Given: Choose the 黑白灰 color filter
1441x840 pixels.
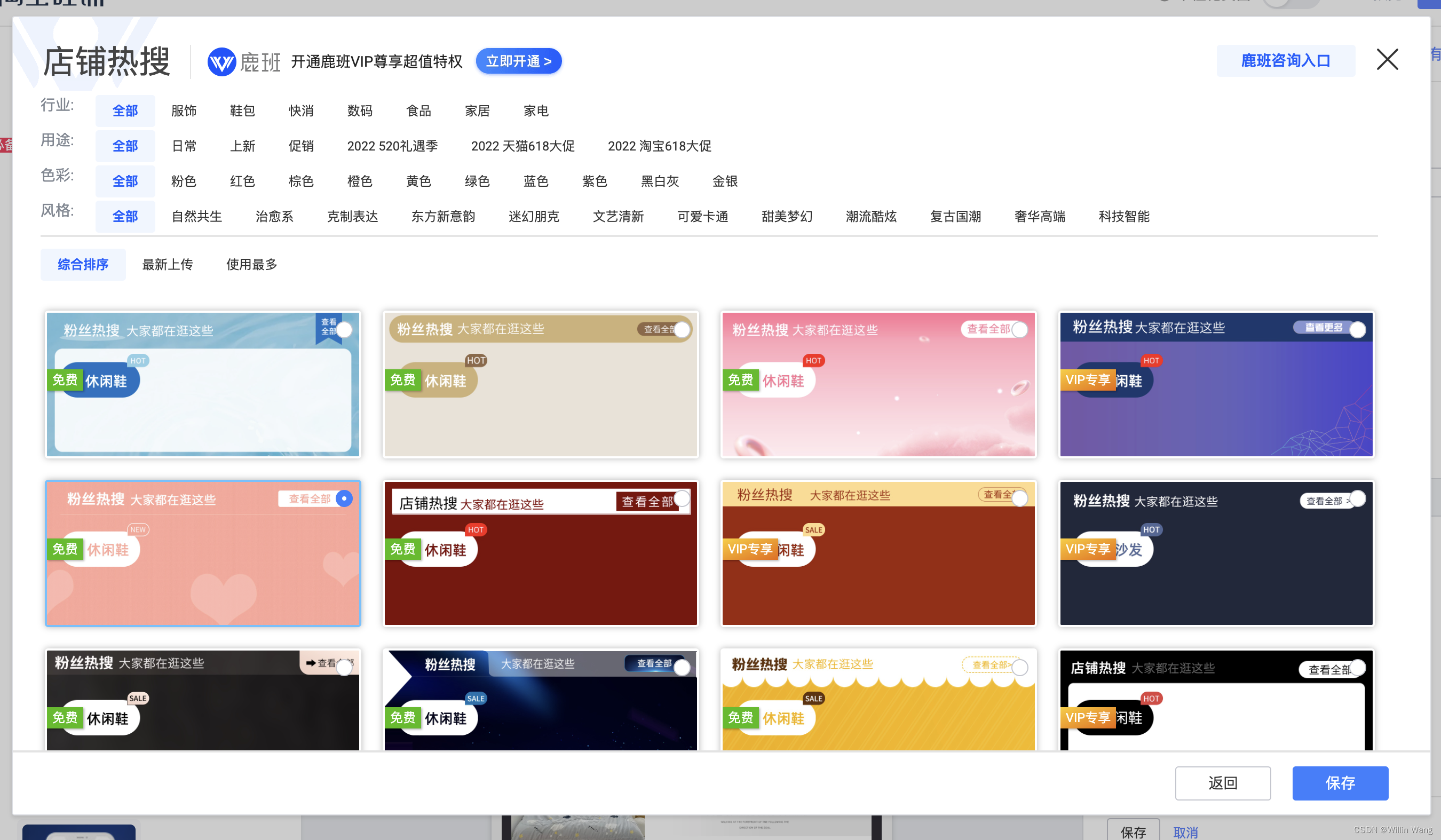Looking at the screenshot, I should coord(661,181).
